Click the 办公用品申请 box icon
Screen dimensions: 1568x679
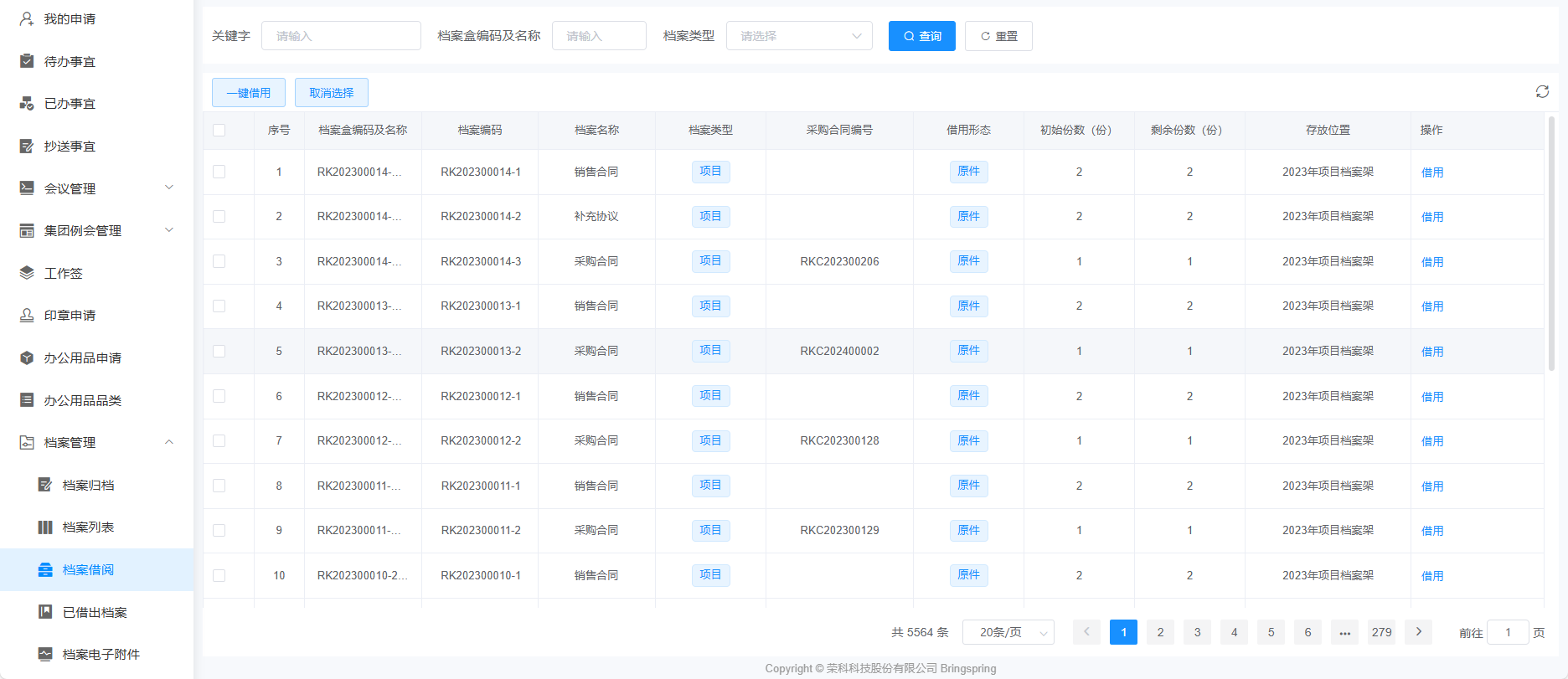27,358
